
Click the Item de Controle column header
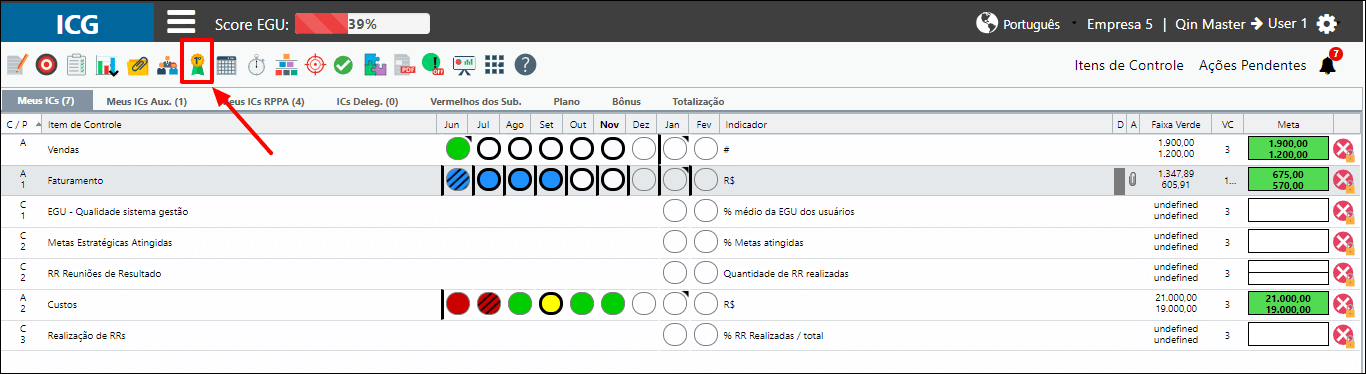(x=240, y=124)
